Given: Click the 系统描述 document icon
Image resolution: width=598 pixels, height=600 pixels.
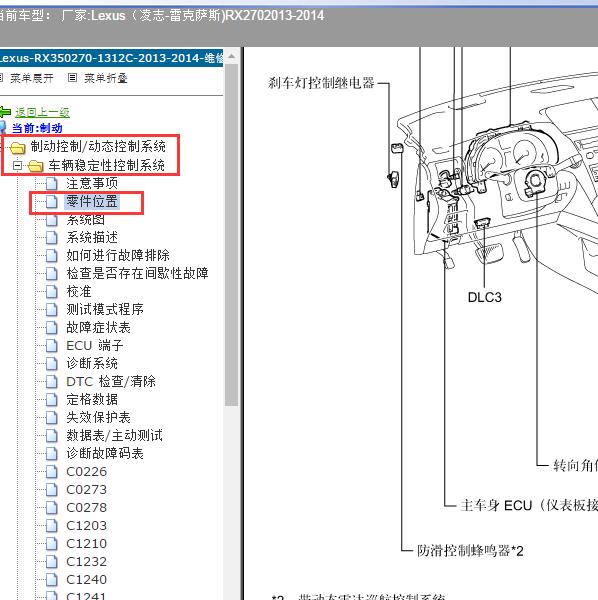Looking at the screenshot, I should (52, 238).
